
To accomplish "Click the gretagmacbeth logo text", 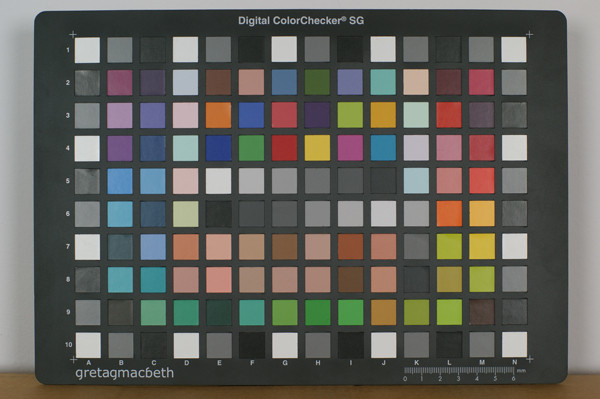I will point(124,373).
